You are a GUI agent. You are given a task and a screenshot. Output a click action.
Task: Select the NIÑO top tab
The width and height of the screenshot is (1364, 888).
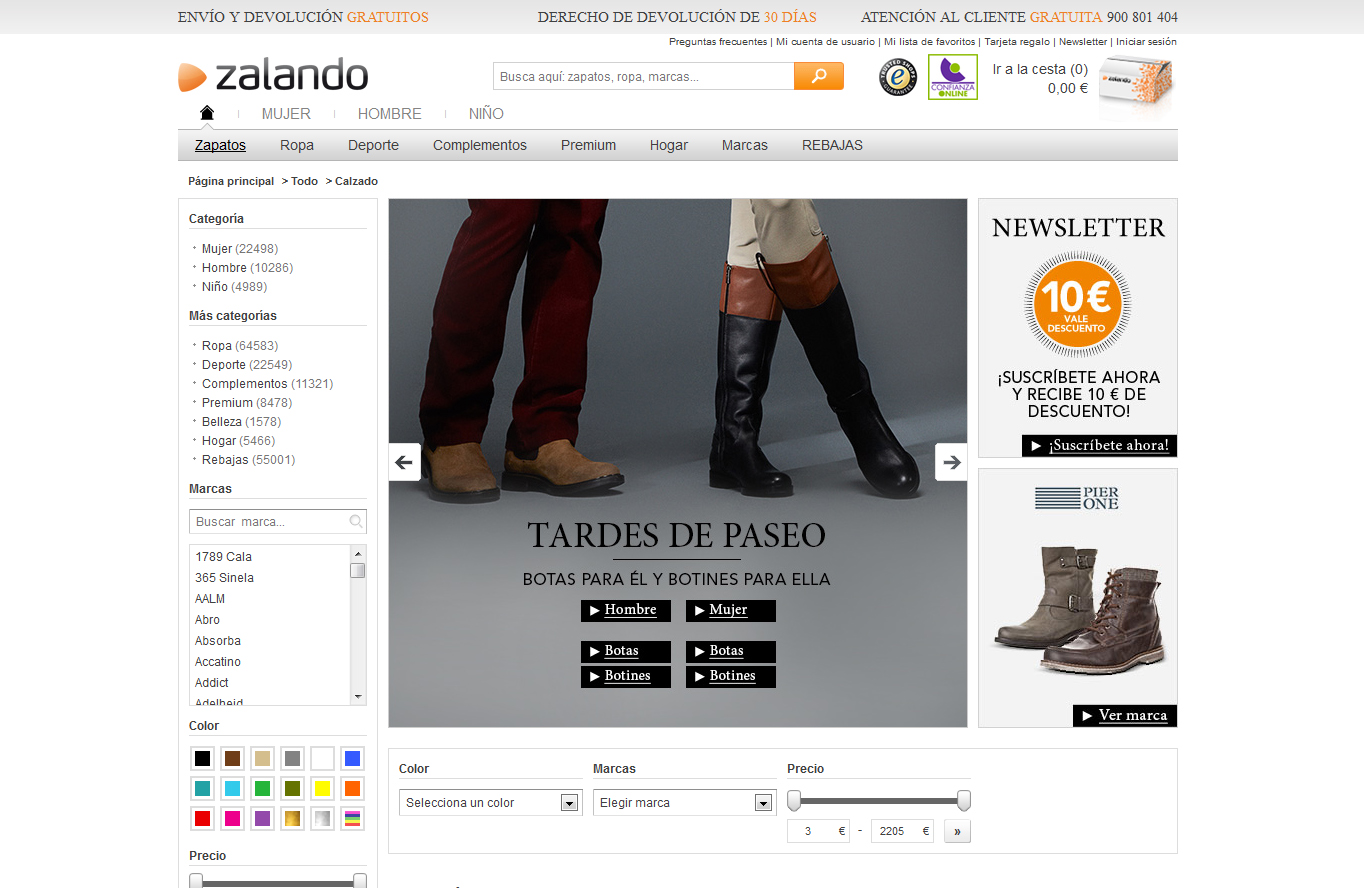486,114
